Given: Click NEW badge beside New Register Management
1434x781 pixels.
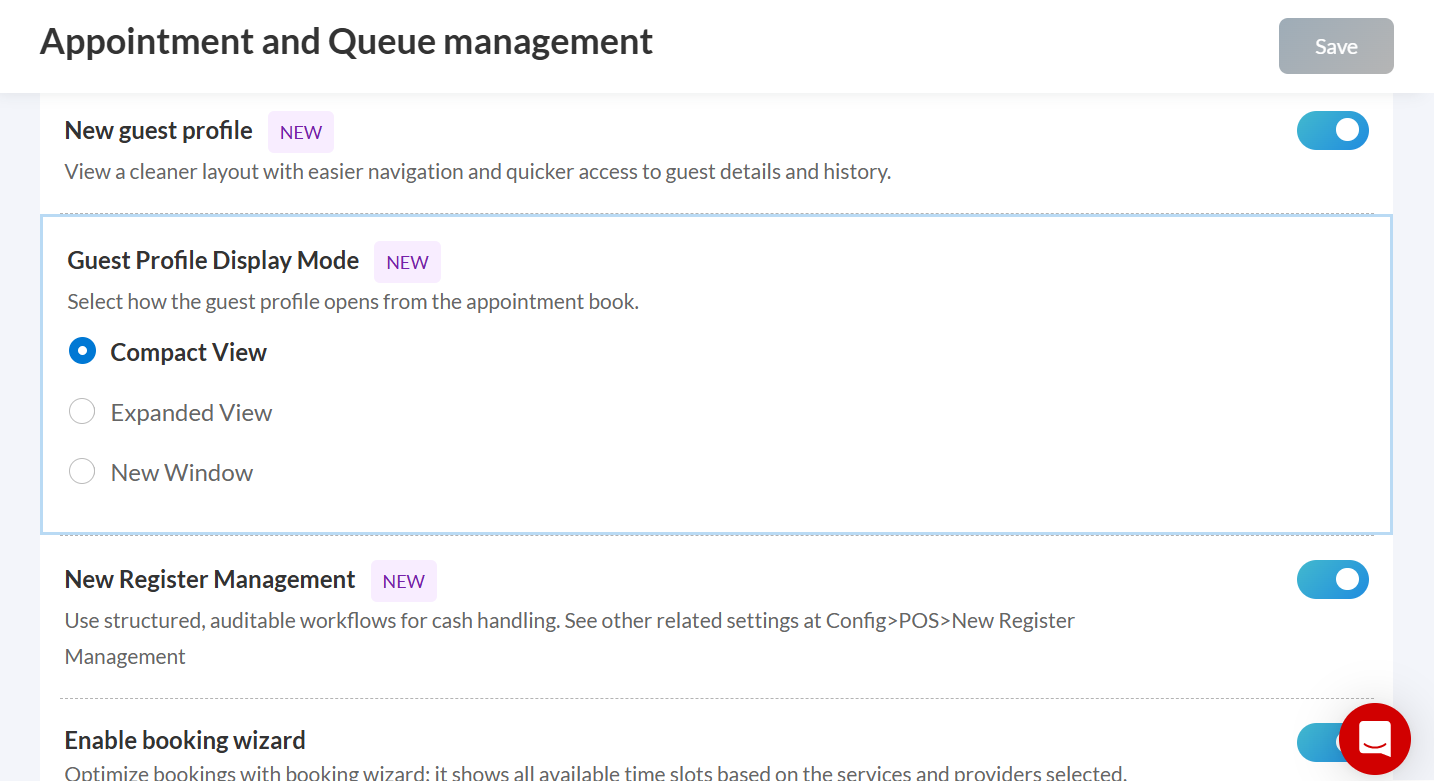Looking at the screenshot, I should tap(403, 581).
